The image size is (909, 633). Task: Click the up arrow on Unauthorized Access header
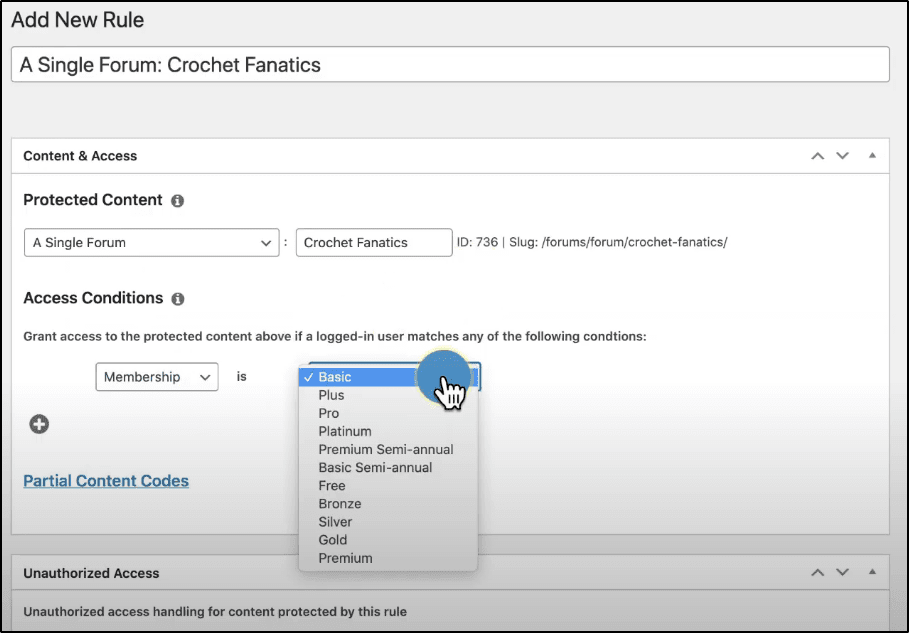[817, 573]
